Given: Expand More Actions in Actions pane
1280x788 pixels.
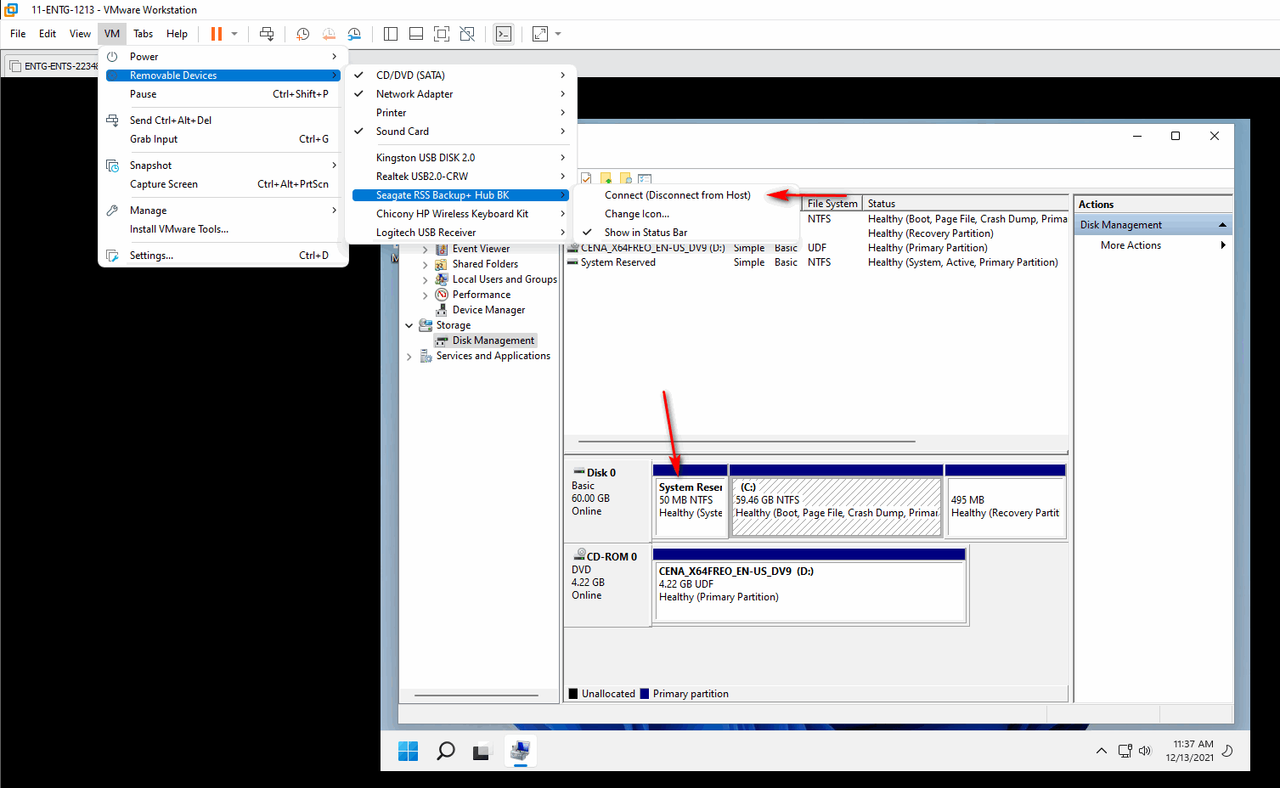Looking at the screenshot, I should pyautogui.click(x=1153, y=245).
